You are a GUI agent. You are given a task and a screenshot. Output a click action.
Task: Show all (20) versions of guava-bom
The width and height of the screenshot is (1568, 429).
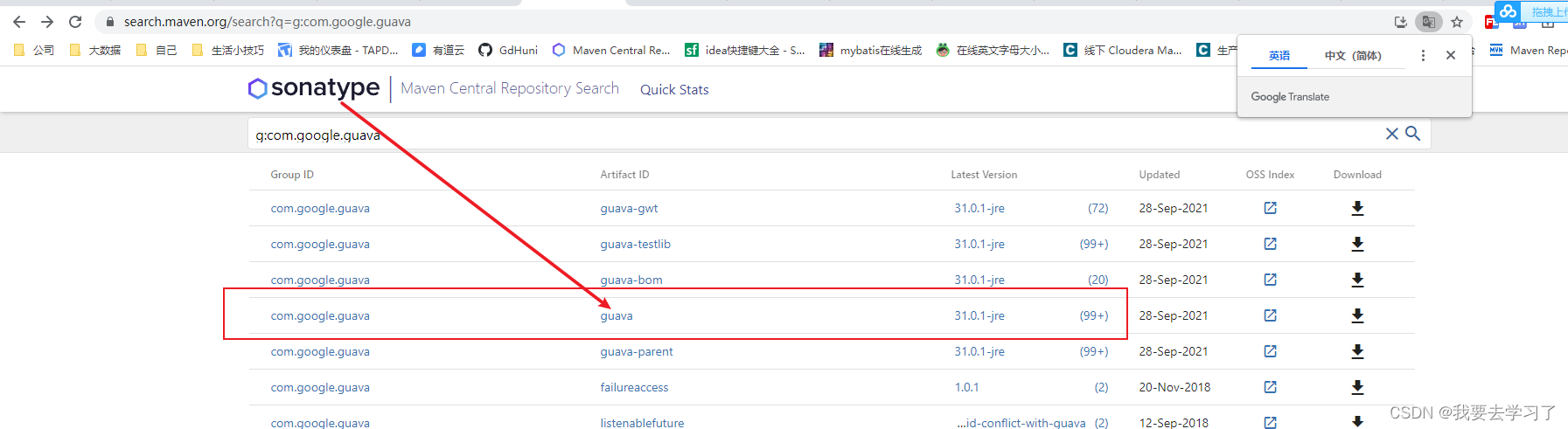pyautogui.click(x=1098, y=280)
